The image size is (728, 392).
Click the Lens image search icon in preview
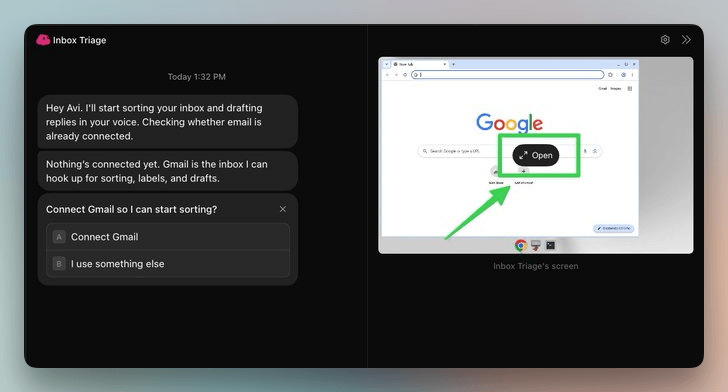coord(595,151)
